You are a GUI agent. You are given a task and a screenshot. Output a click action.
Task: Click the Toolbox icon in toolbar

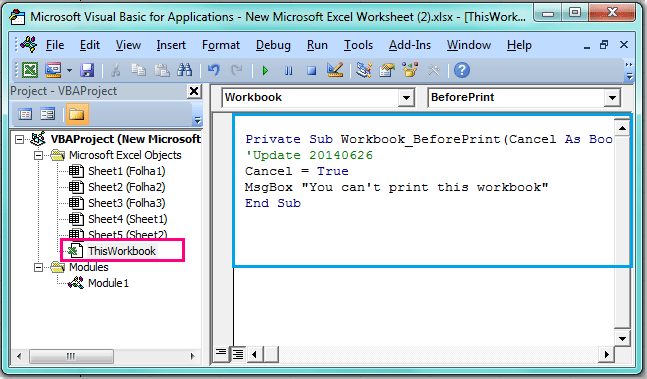(x=433, y=70)
